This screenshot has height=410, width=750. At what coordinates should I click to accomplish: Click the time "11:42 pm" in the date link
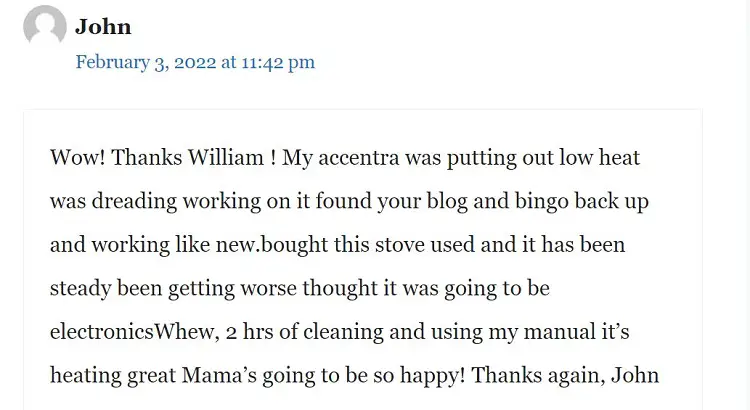(278, 62)
